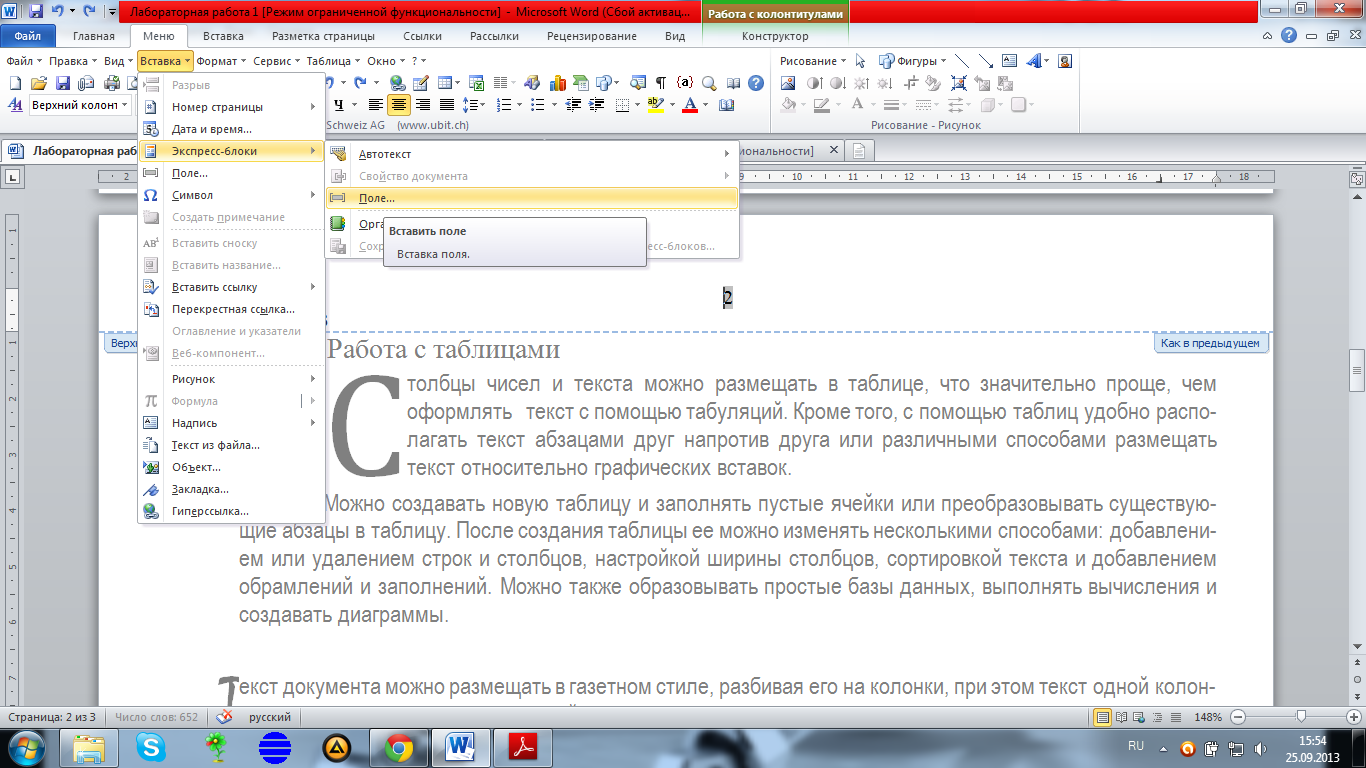Viewport: 1366px width, 768px height.
Task: Click the numbered list icon
Action: click(505, 104)
